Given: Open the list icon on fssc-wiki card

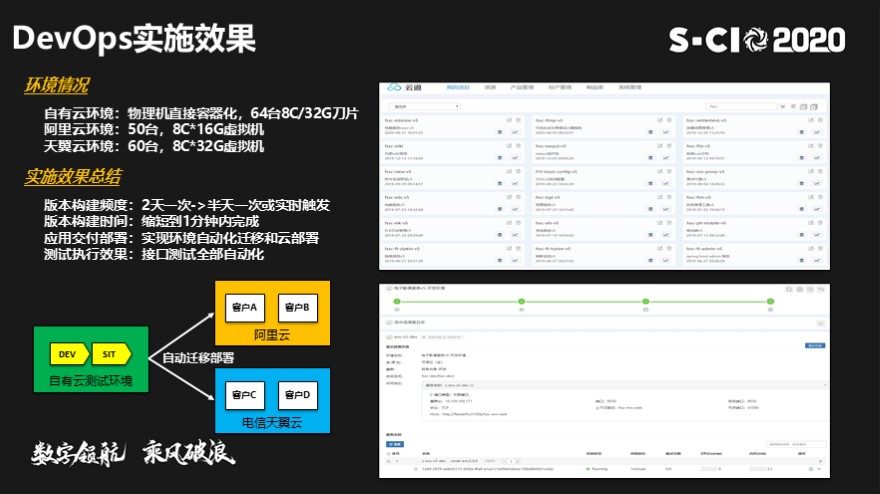Looking at the screenshot, I should 499,158.
